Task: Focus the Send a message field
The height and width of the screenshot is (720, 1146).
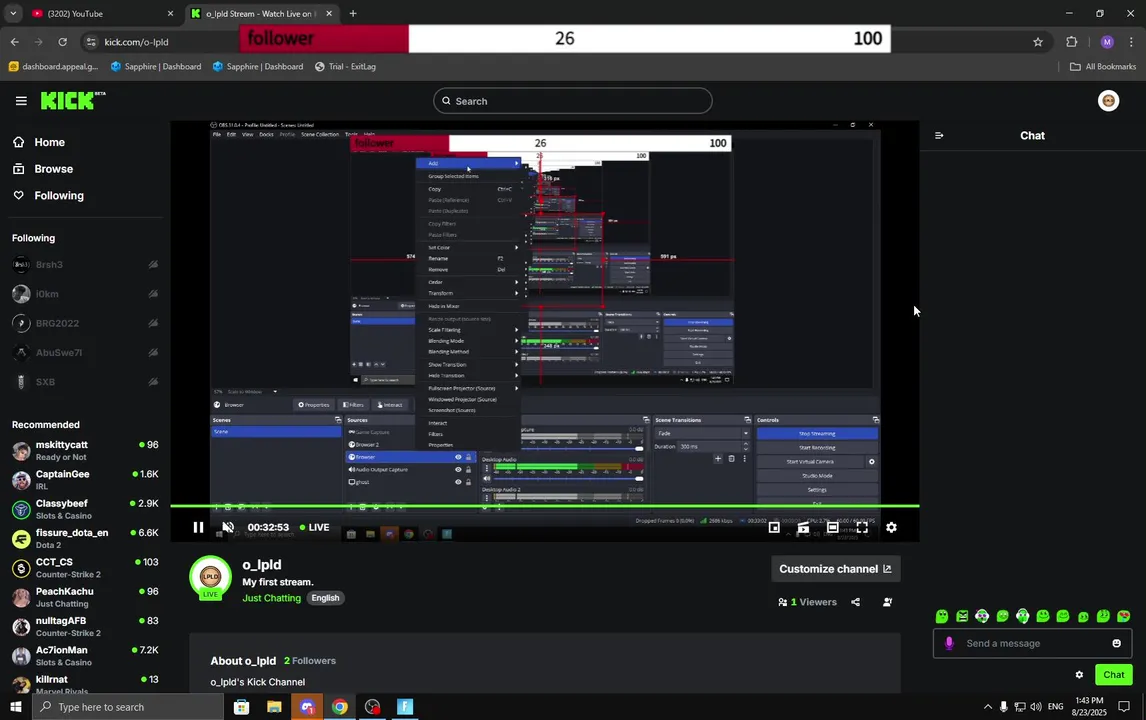Action: (1032, 643)
